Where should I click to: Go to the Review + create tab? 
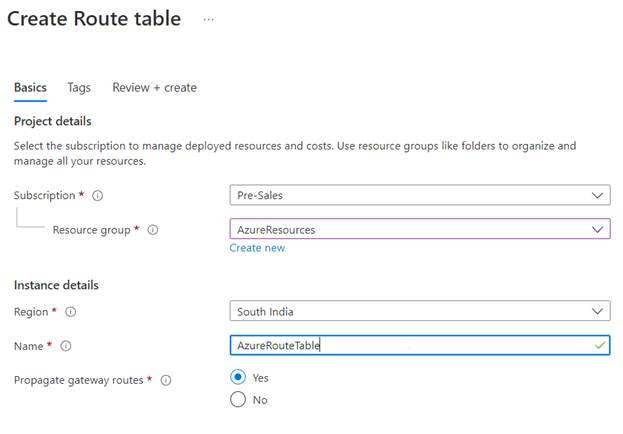tap(155, 87)
